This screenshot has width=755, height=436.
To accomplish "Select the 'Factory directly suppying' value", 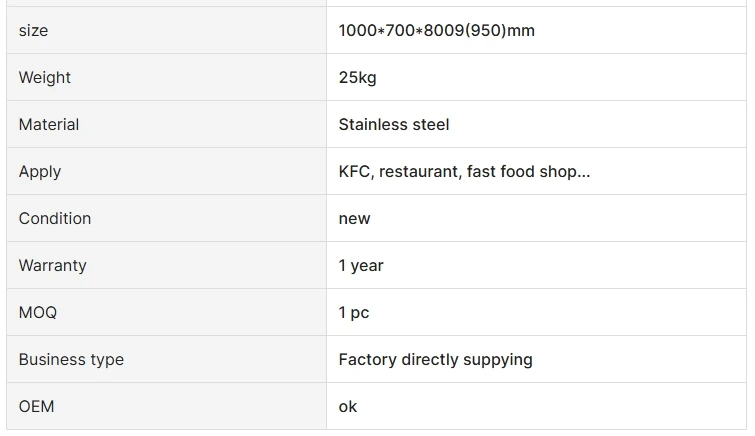I will click(435, 360).
